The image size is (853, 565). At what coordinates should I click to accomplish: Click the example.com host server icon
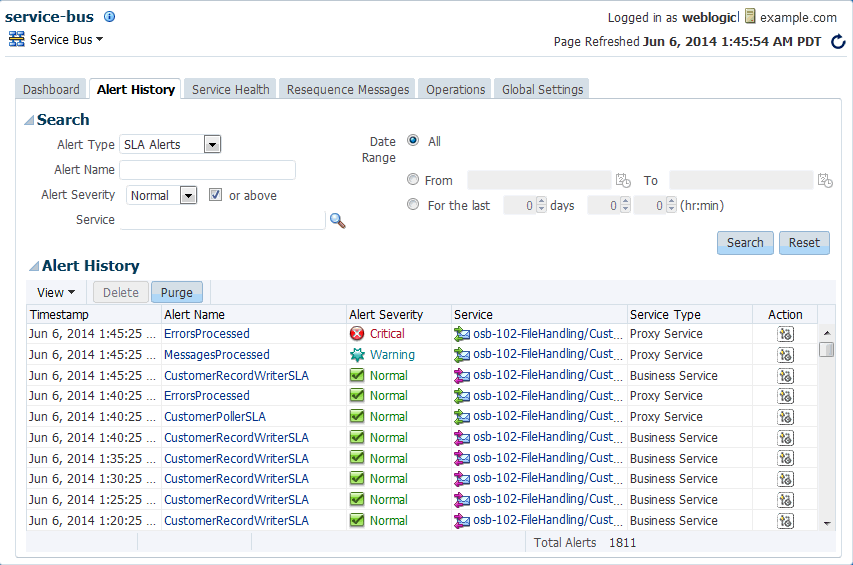750,16
